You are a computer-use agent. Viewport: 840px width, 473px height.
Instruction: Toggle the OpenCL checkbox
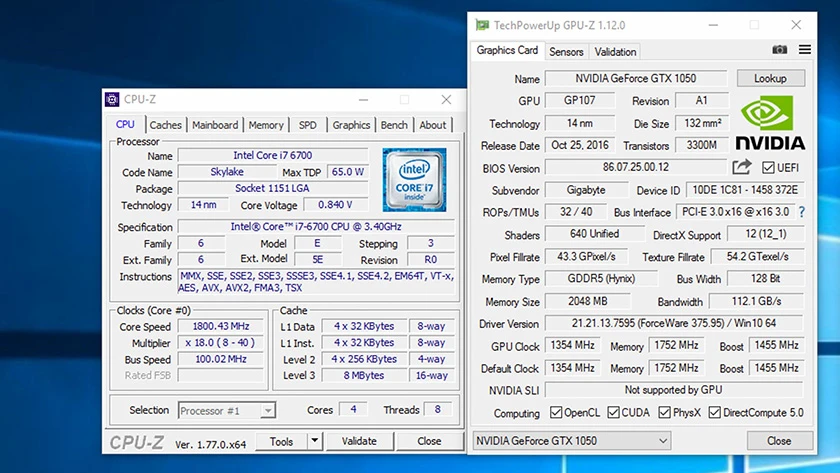click(x=557, y=413)
